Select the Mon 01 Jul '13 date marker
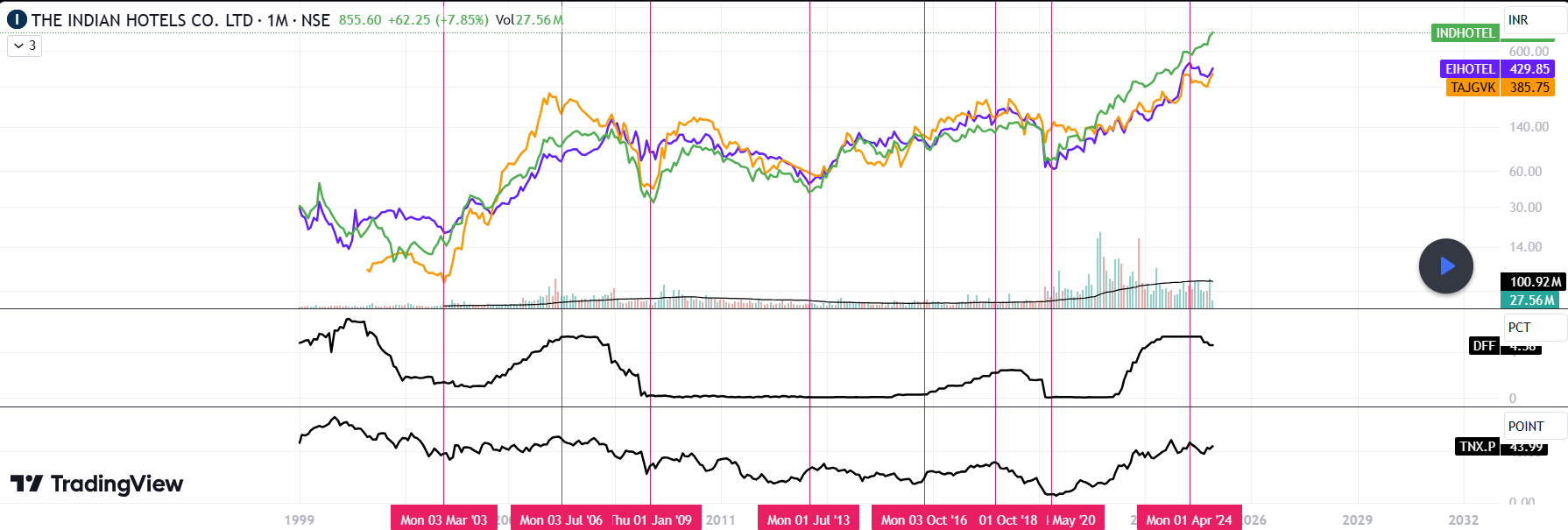 (809, 519)
